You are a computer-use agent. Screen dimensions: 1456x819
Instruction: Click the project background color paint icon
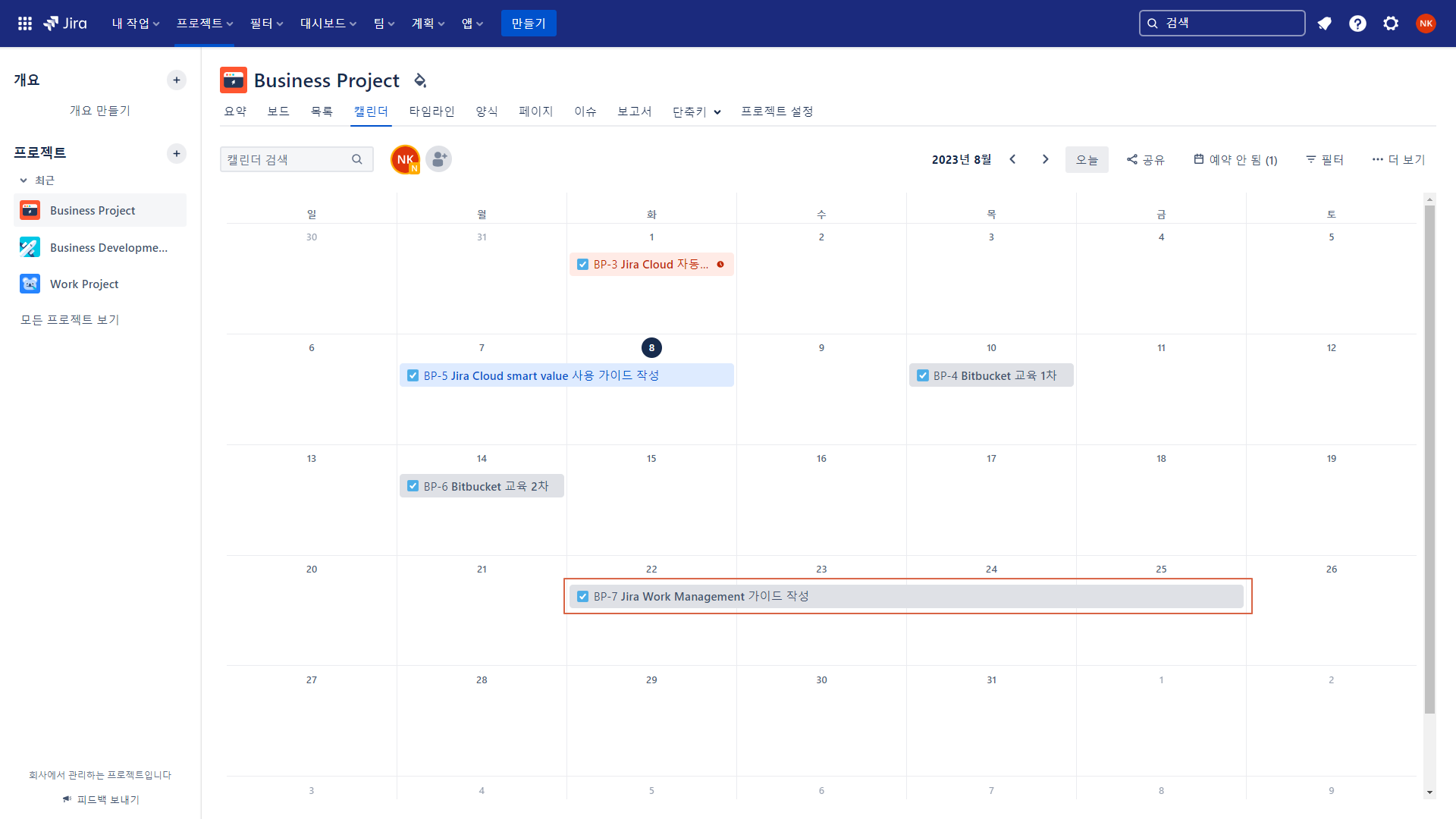coord(420,80)
